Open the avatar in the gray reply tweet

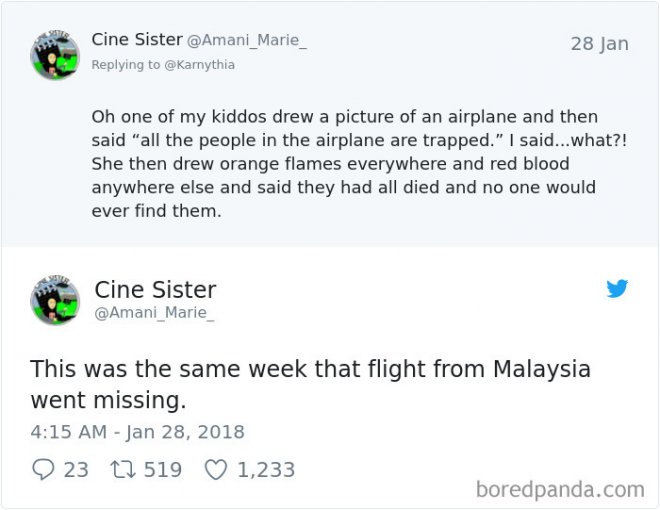click(54, 55)
